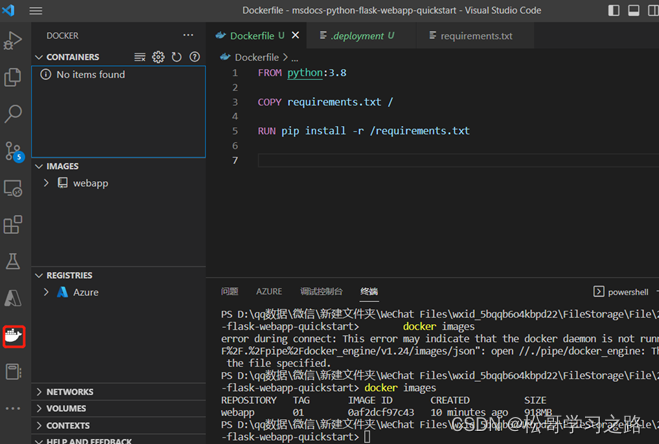Select the Docker whale icon in activity bar
This screenshot has height=444, width=659.
(14, 336)
